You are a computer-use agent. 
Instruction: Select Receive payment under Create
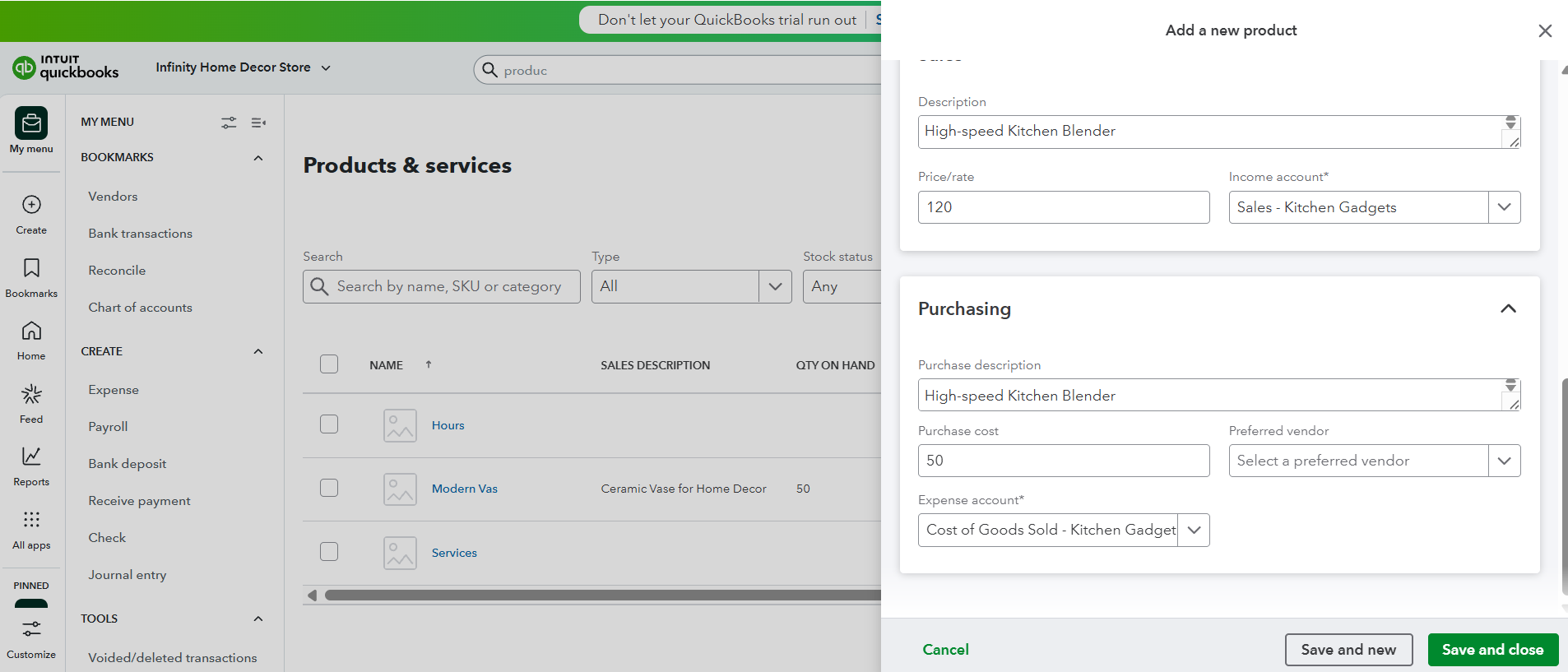point(139,501)
